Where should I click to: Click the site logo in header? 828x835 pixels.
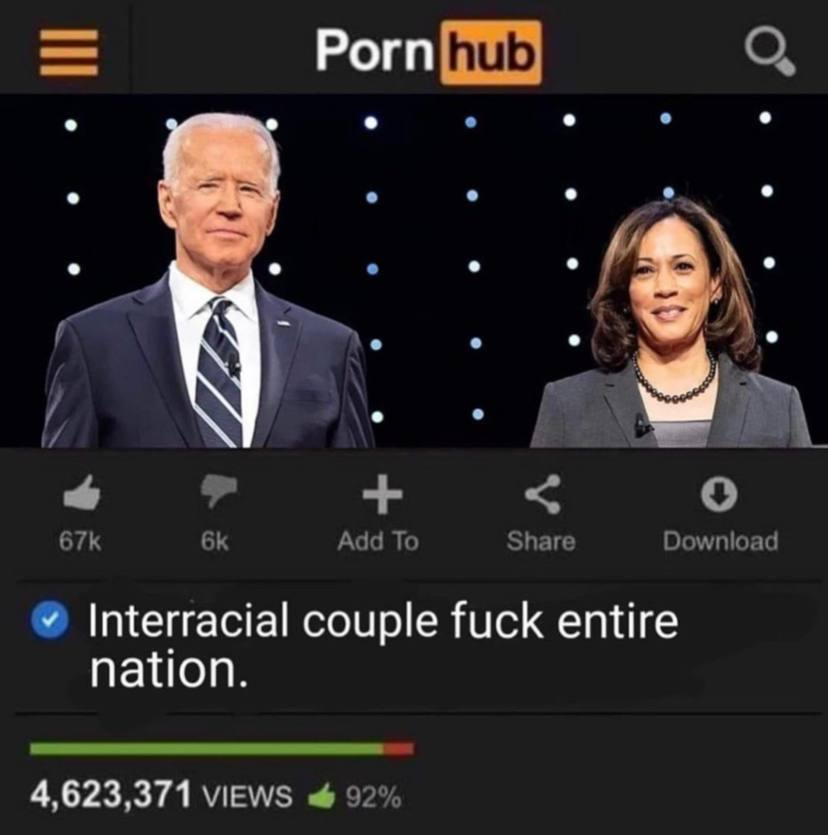429,52
